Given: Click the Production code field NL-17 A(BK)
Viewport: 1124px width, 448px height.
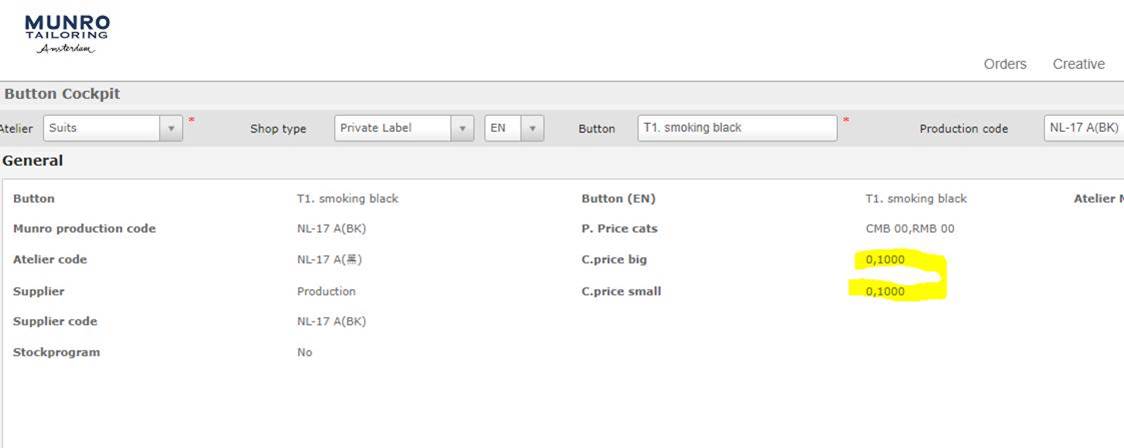Looking at the screenshot, I should pyautogui.click(x=1084, y=128).
